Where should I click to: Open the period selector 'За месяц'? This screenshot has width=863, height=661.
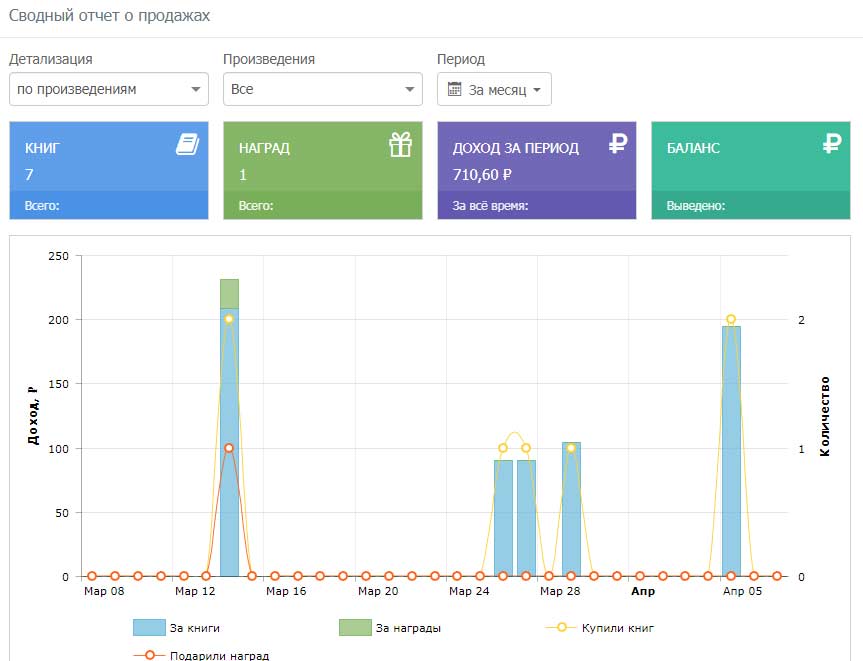pyautogui.click(x=494, y=89)
